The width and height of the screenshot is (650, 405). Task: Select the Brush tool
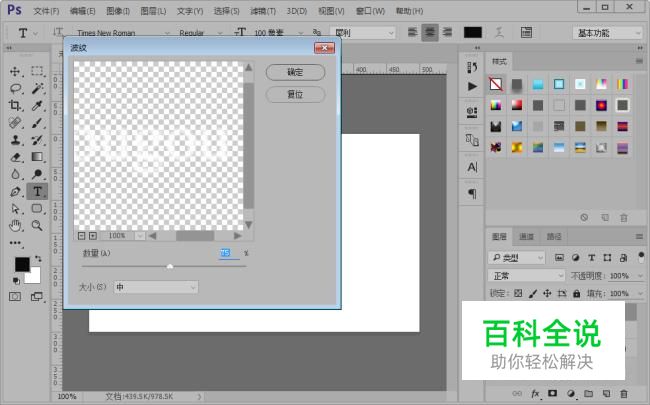pyautogui.click(x=37, y=123)
